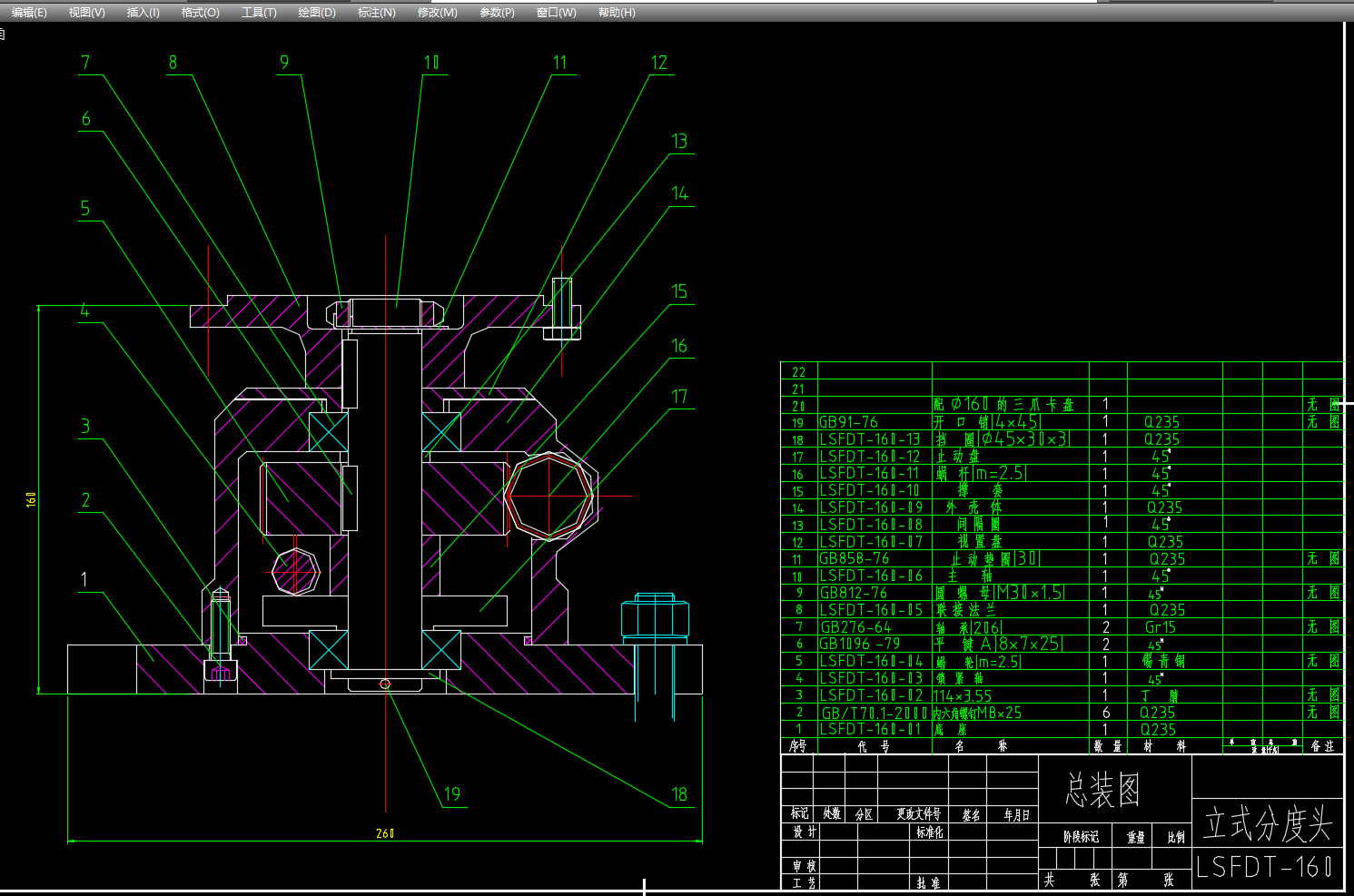Select the 立式分度头 title block text
Screen dimensions: 1354x896
[x=1267, y=824]
